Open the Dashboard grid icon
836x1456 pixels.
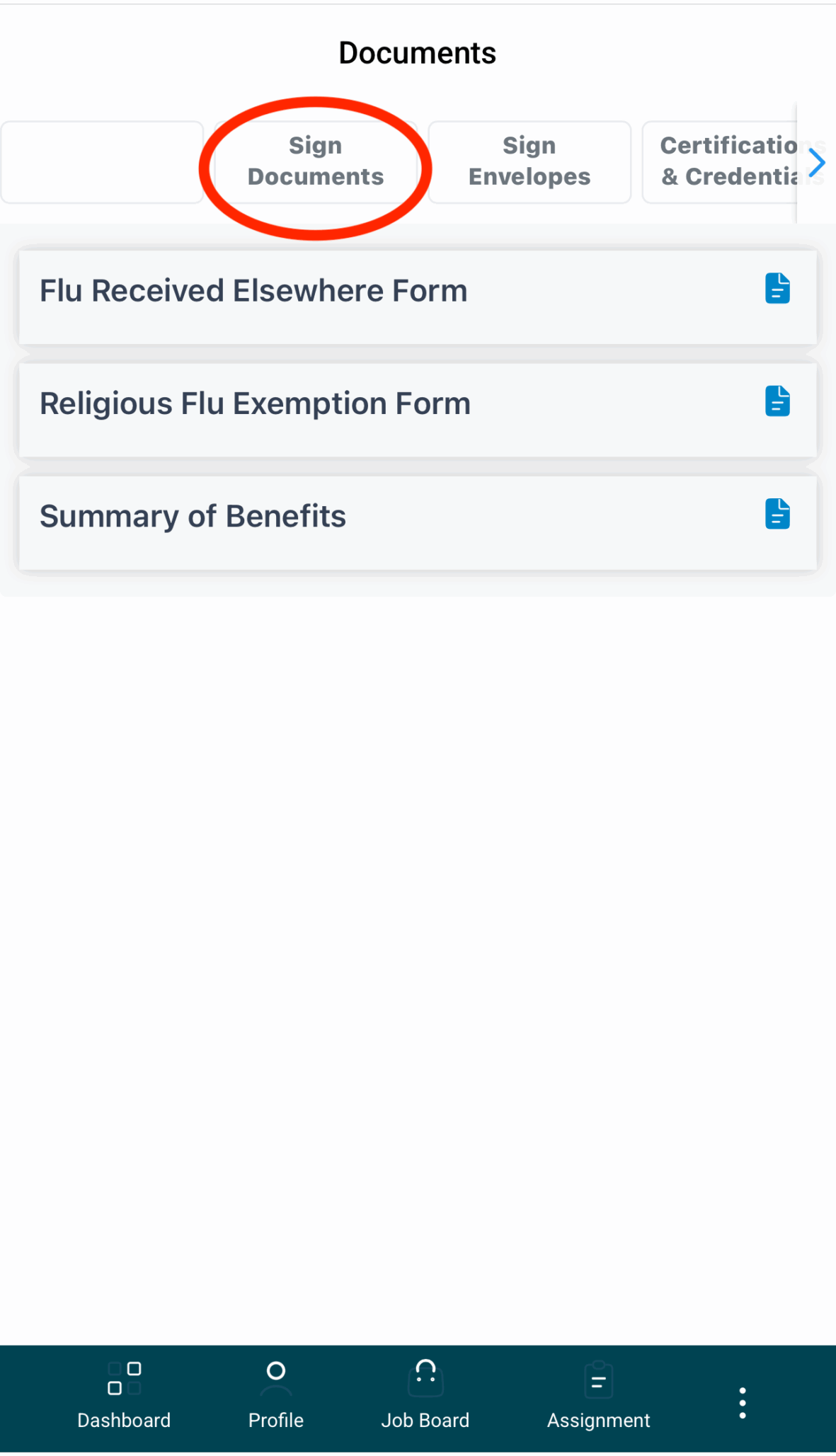click(124, 1377)
